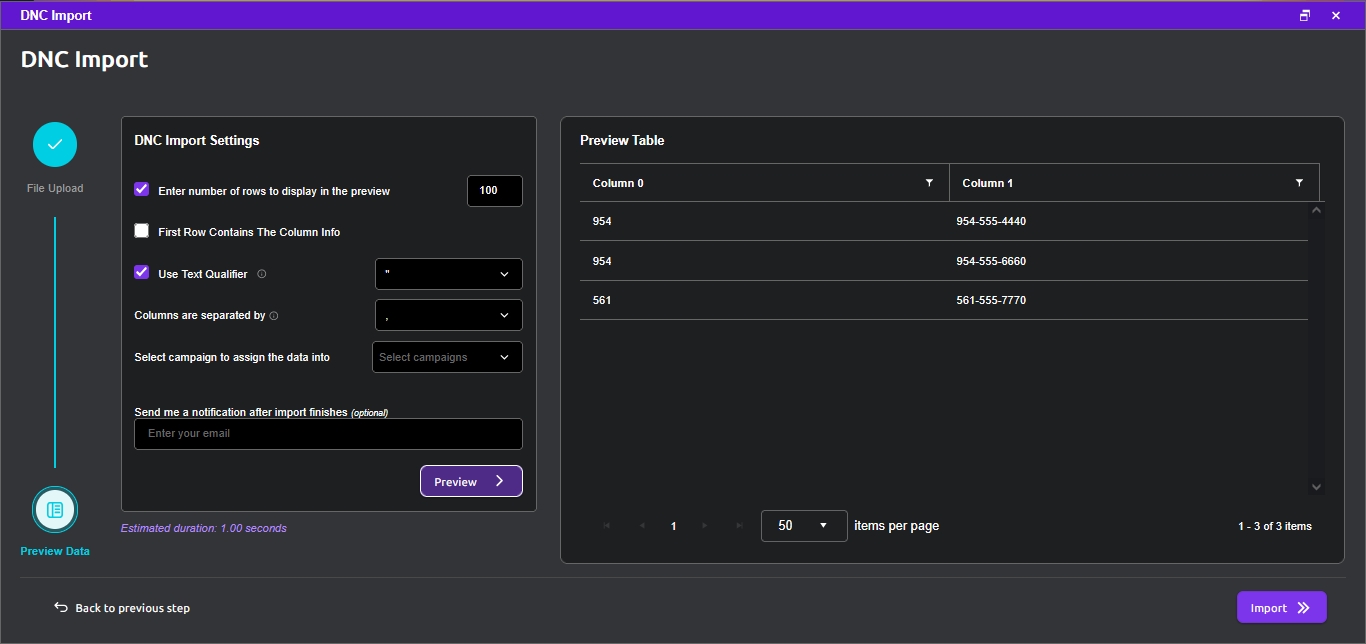
Task: Toggle rows to display in preview checkbox
Action: tap(142, 189)
